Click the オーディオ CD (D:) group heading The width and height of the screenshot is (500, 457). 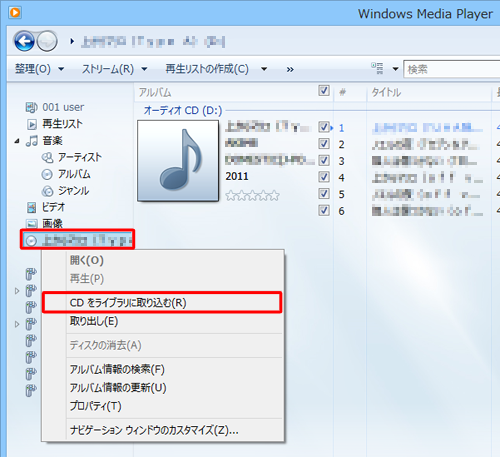click(x=183, y=110)
